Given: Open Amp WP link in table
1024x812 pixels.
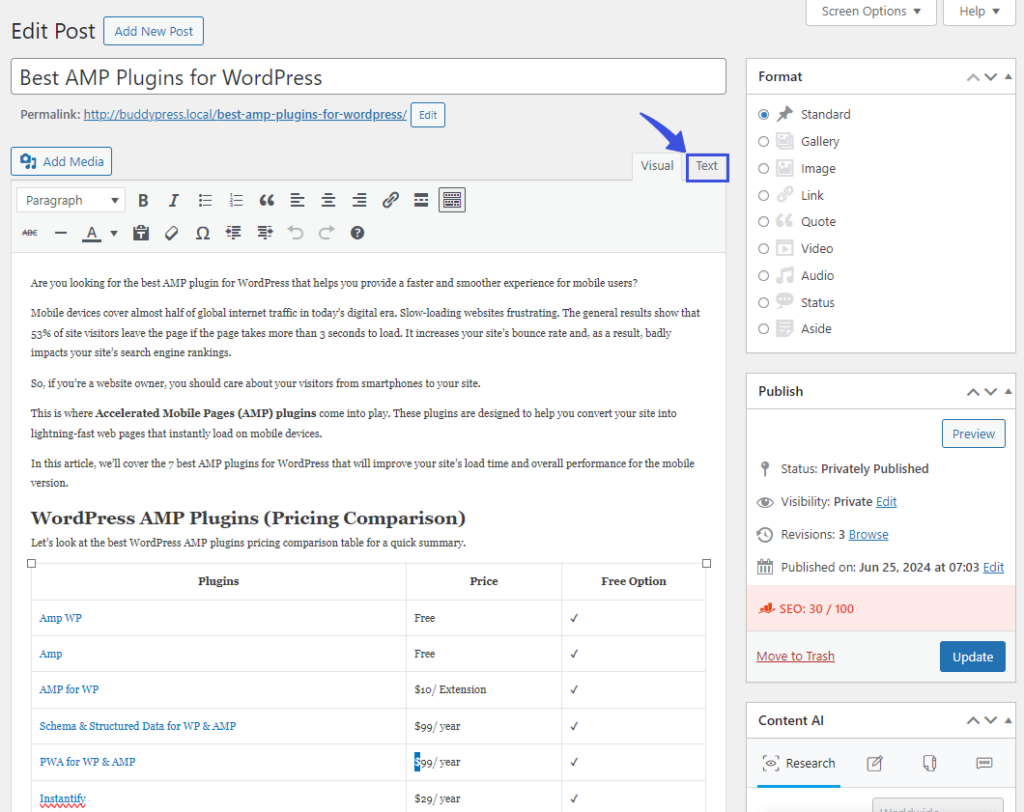Looking at the screenshot, I should [x=60, y=618].
